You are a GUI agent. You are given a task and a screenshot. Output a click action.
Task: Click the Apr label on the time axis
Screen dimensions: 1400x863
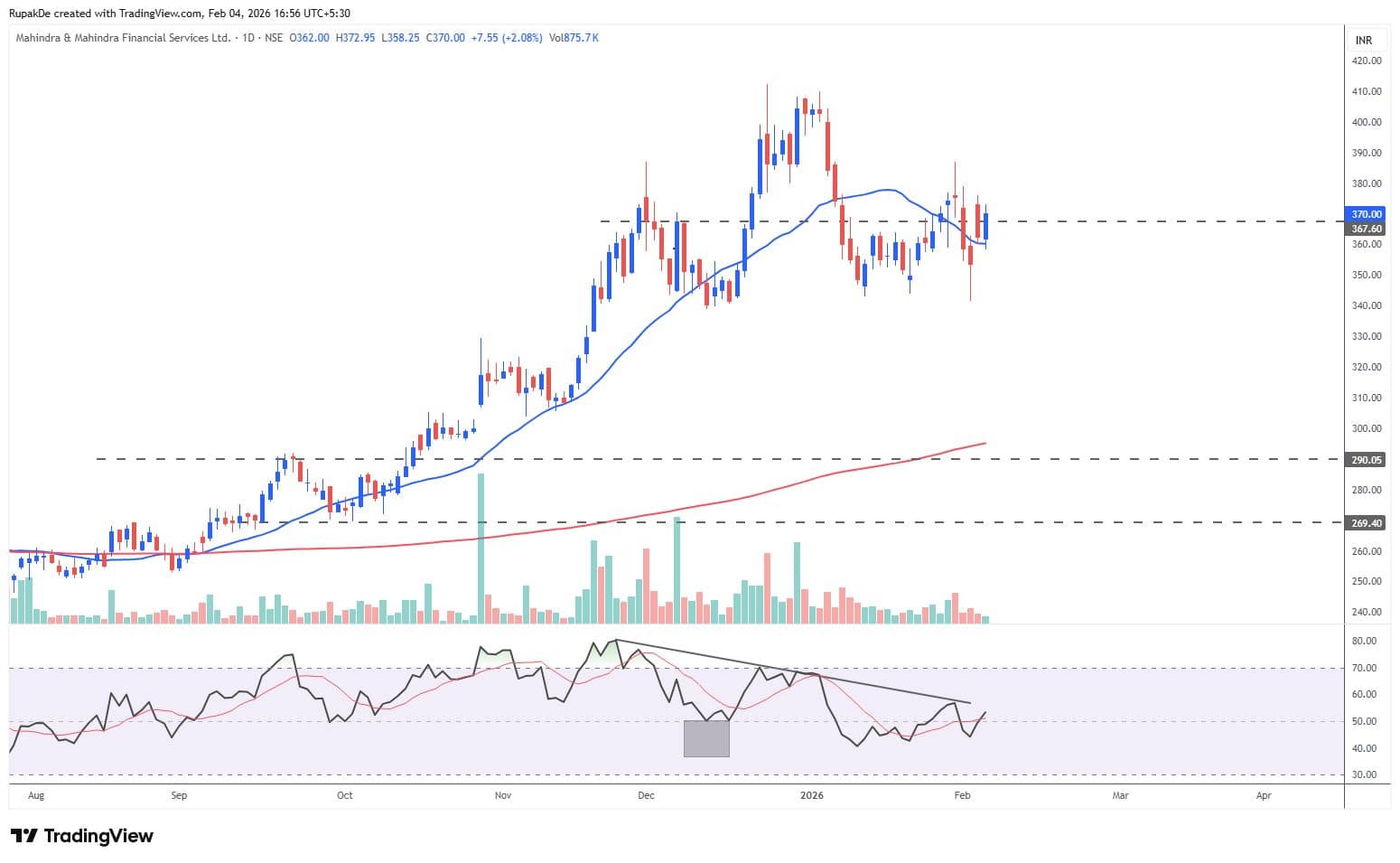pos(1264,796)
